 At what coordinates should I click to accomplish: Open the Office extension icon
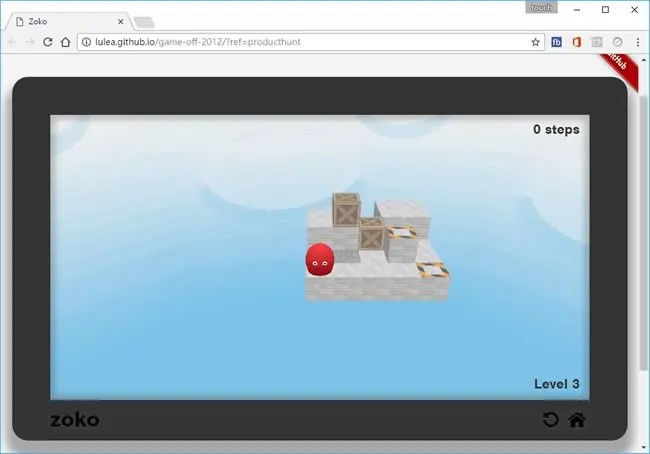pyautogui.click(x=577, y=42)
